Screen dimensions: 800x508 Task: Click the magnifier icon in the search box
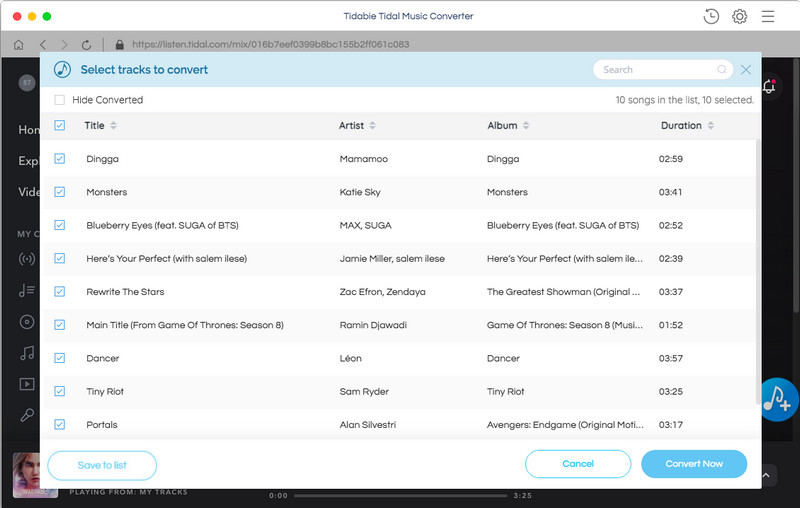[721, 69]
